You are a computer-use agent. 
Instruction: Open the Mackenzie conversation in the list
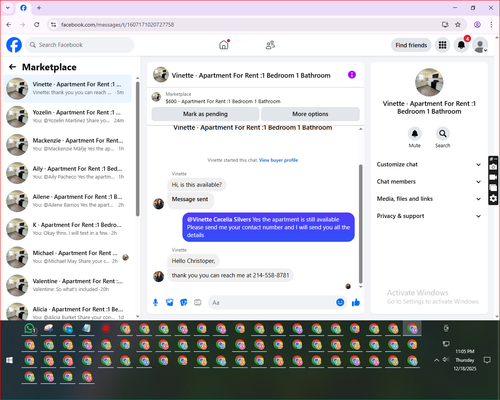tap(68, 145)
